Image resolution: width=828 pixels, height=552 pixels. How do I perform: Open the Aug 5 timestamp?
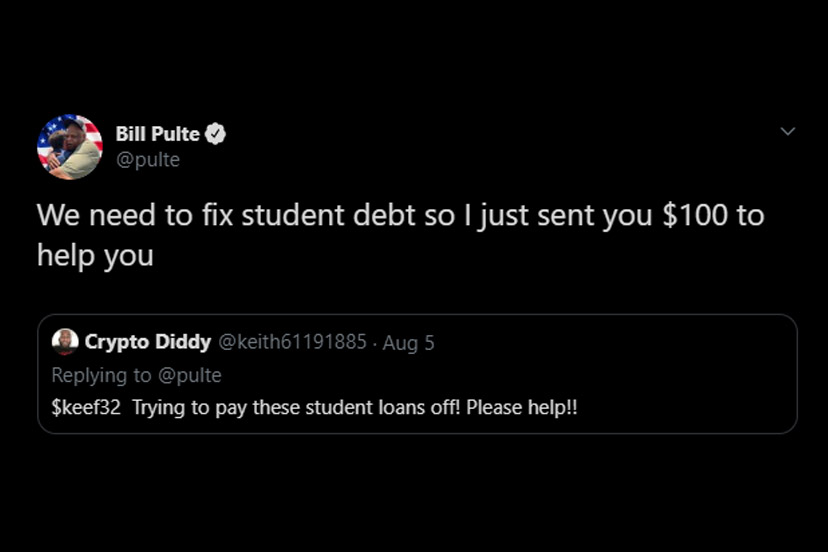tap(408, 342)
